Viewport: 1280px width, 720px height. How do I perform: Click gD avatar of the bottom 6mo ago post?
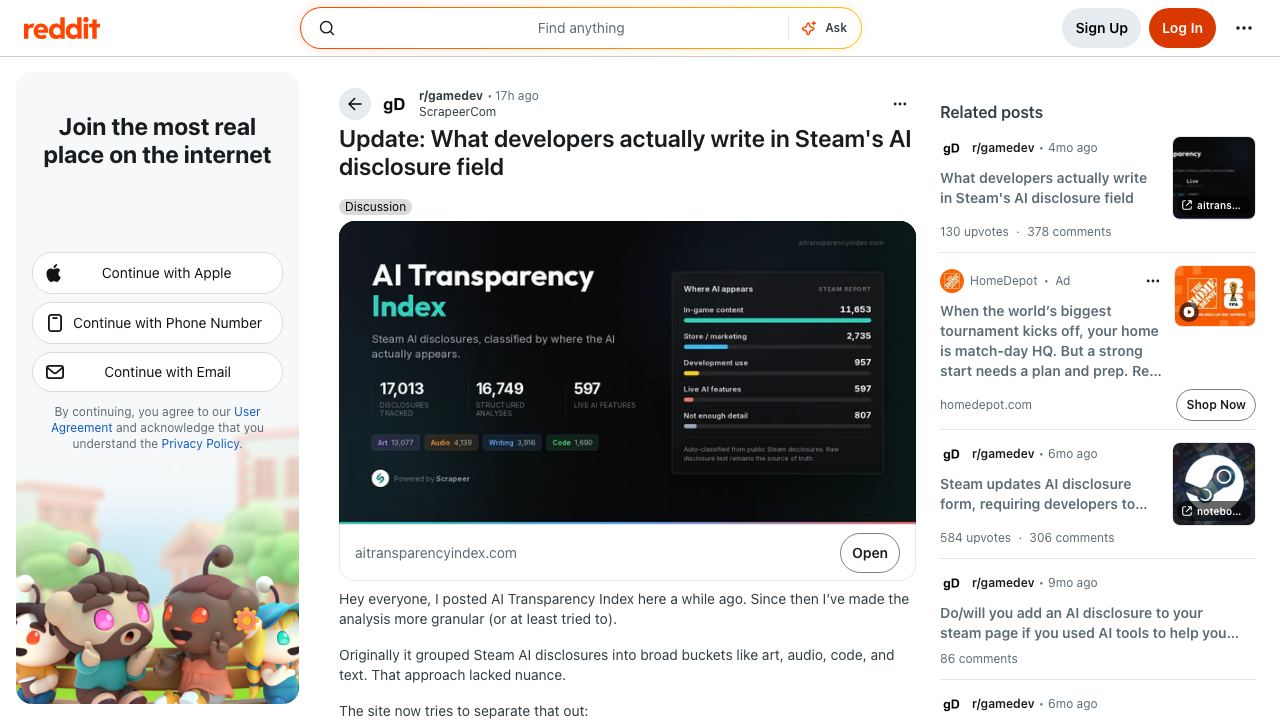click(951, 704)
